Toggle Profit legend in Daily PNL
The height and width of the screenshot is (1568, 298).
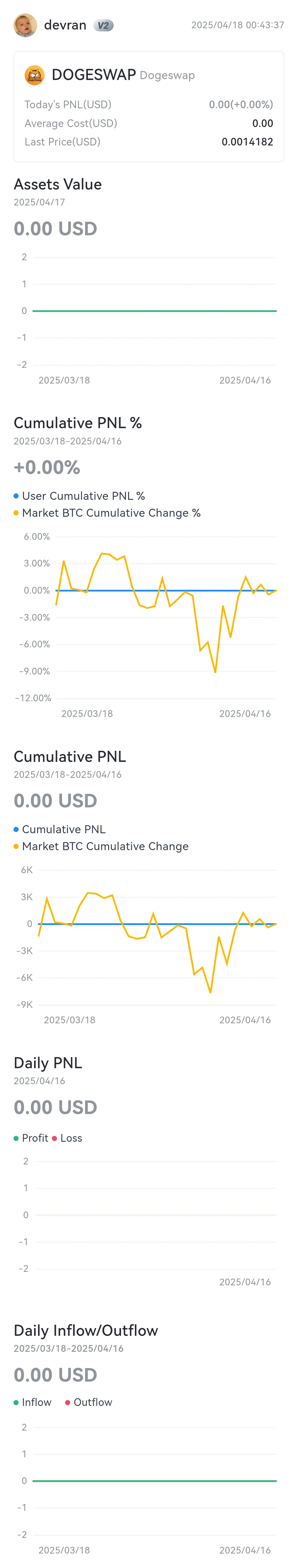[x=31, y=1138]
